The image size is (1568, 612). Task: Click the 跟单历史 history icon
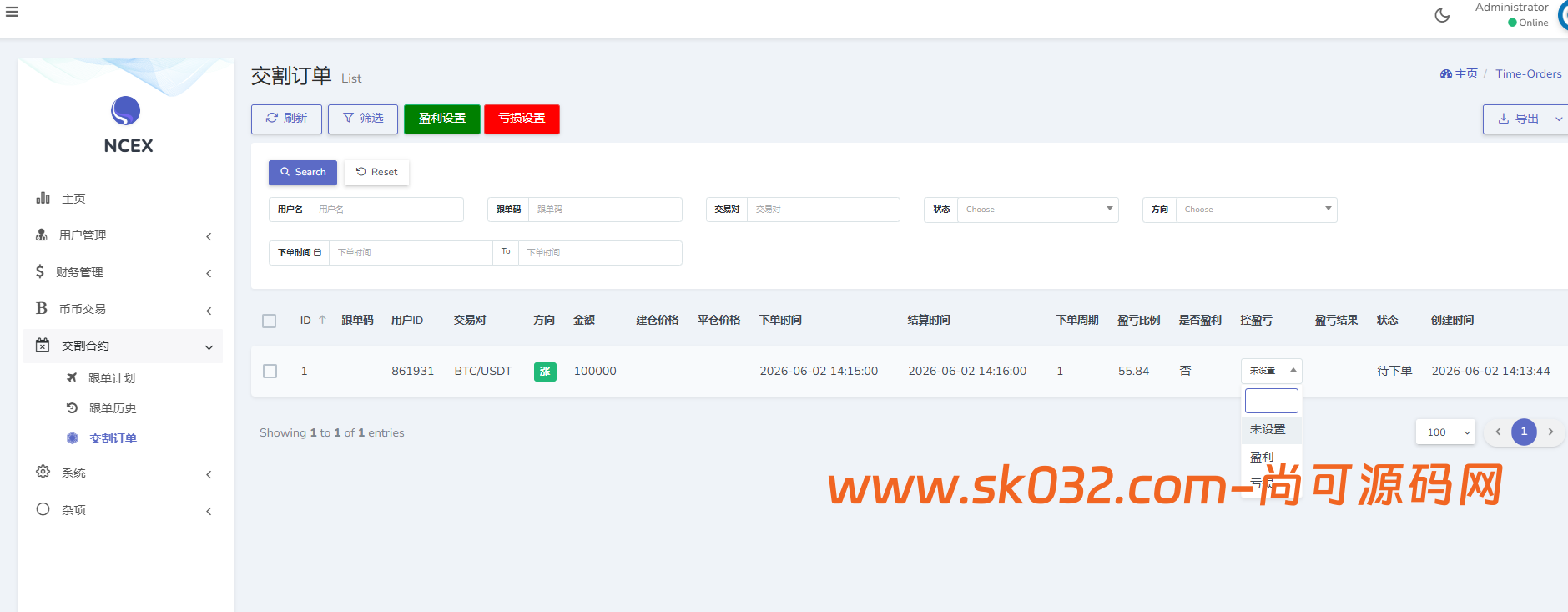(x=72, y=407)
